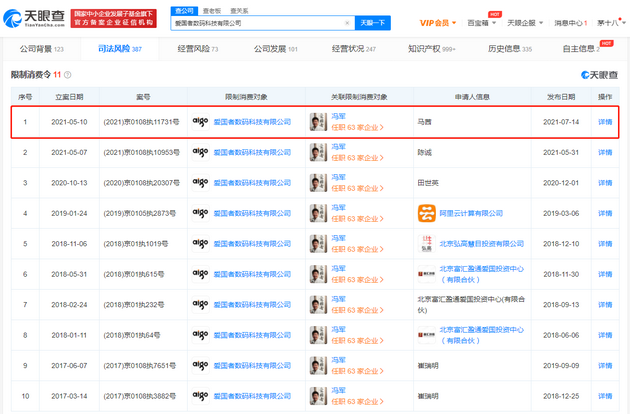
Task: Open 详情 for row 6 dated 2018-05-31
Action: (x=605, y=274)
